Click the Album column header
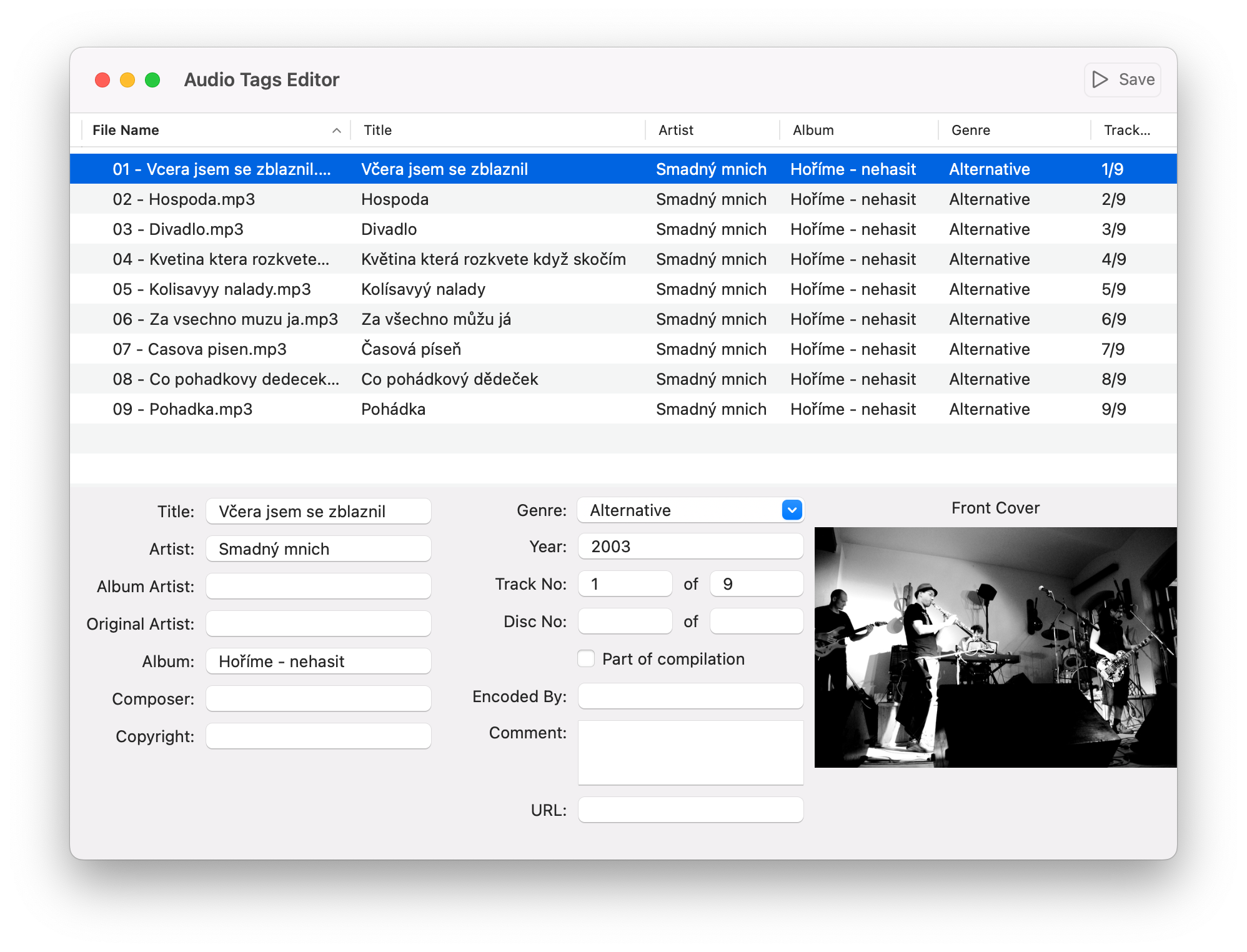Viewport: 1247px width, 952px height. (813, 130)
